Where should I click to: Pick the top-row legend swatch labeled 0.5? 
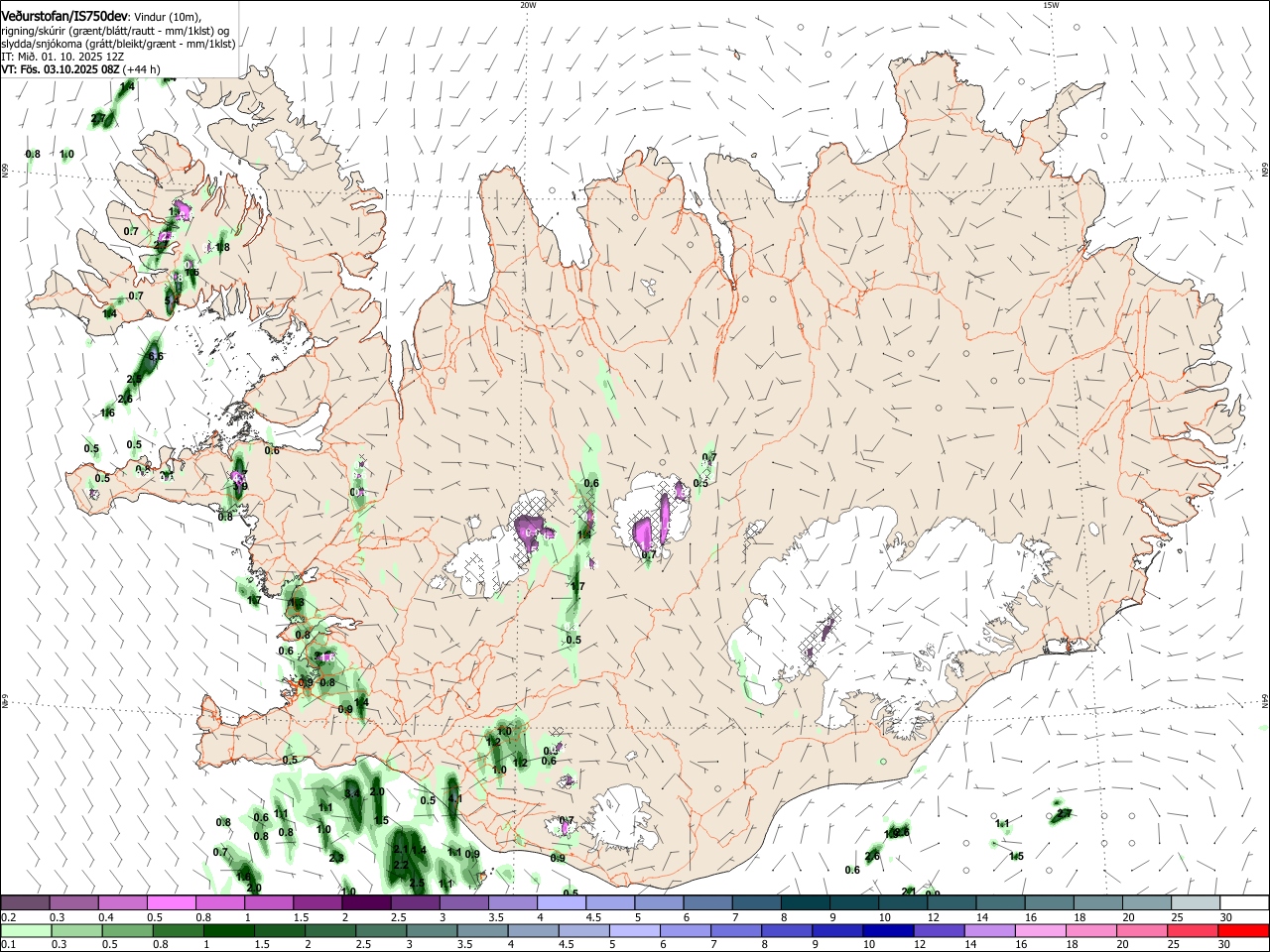tap(171, 903)
